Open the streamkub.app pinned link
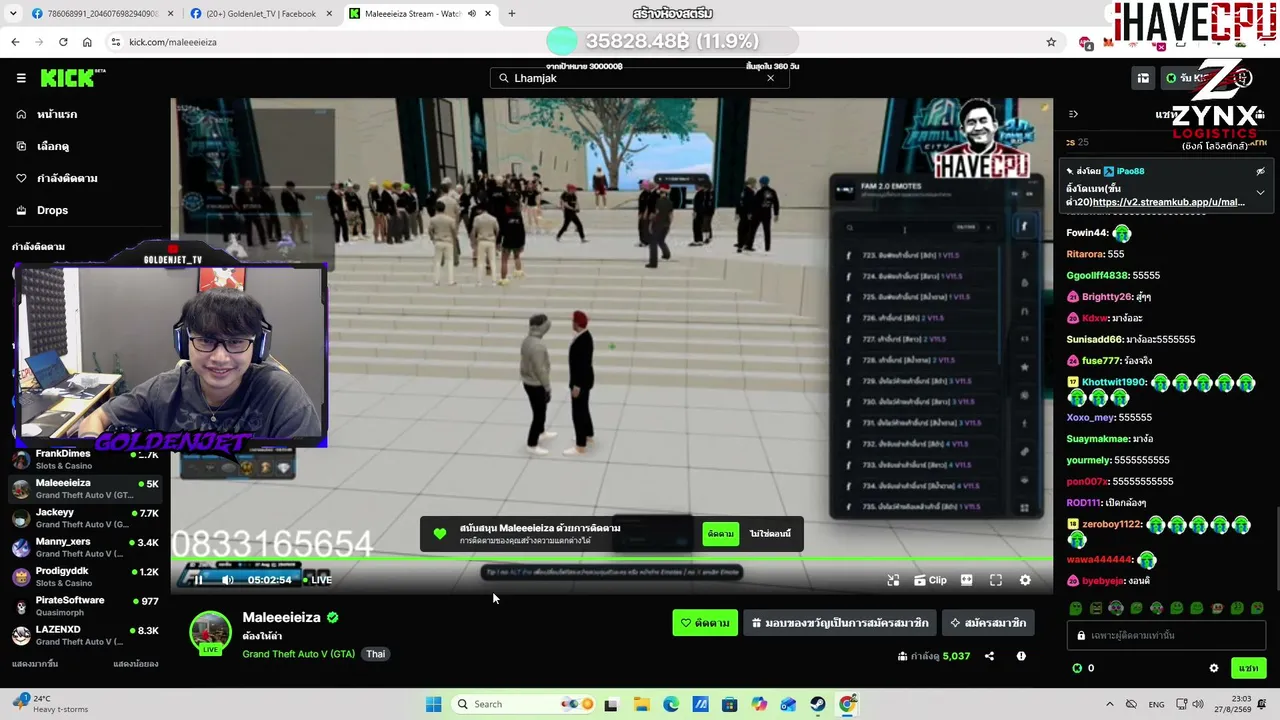This screenshot has width=1280, height=720. tap(1168, 202)
